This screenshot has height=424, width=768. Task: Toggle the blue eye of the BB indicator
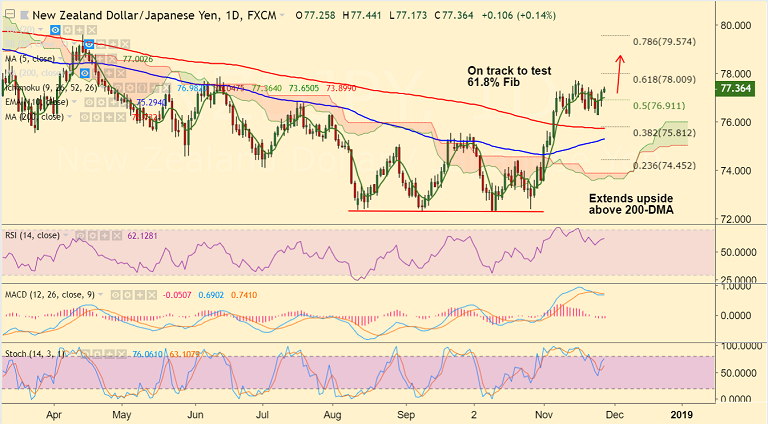click(89, 44)
